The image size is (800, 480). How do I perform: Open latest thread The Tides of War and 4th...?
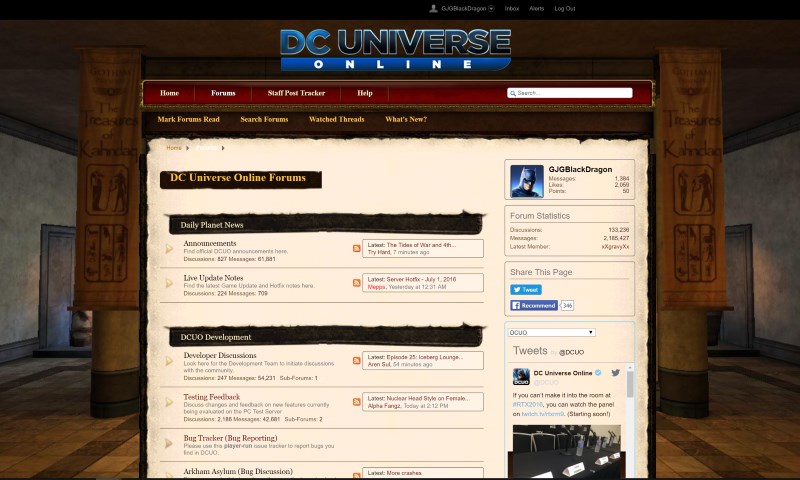coord(421,245)
